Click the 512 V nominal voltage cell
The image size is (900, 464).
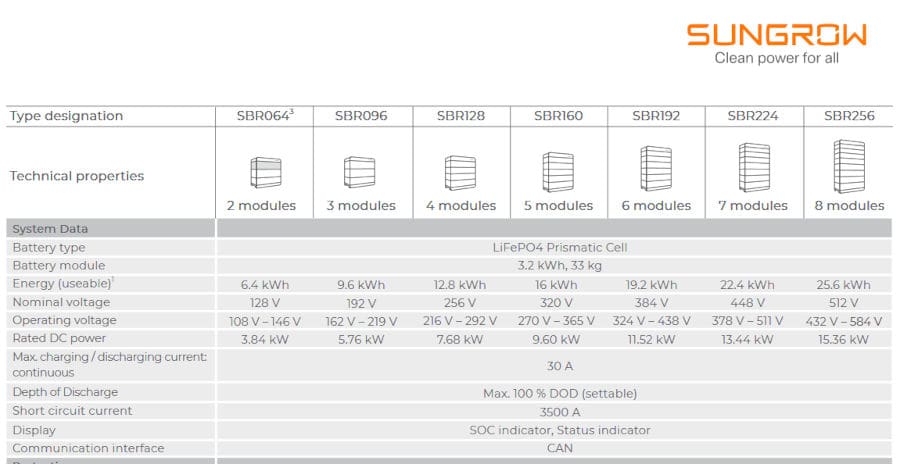click(843, 303)
